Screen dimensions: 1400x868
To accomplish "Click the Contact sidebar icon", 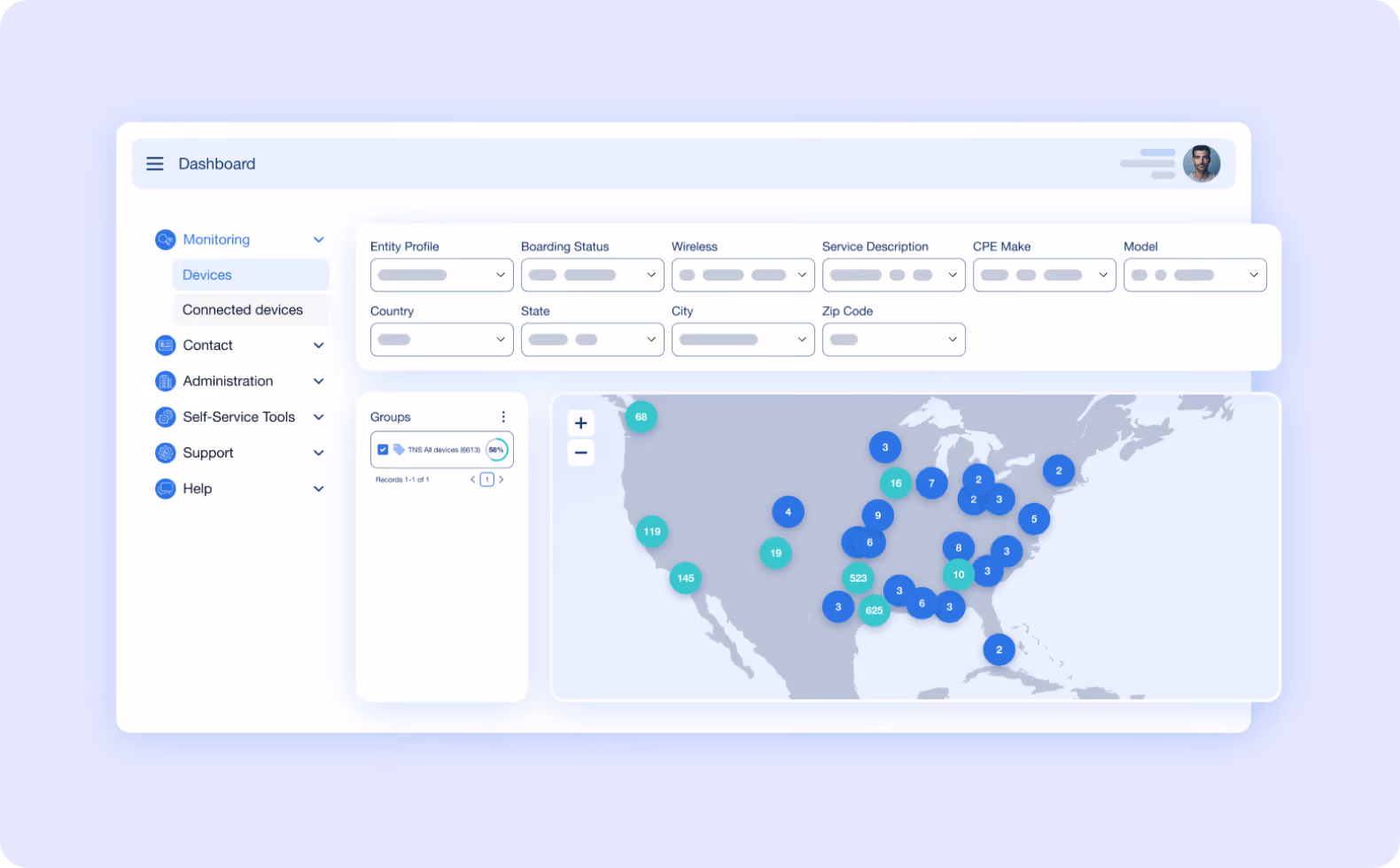I will [166, 345].
